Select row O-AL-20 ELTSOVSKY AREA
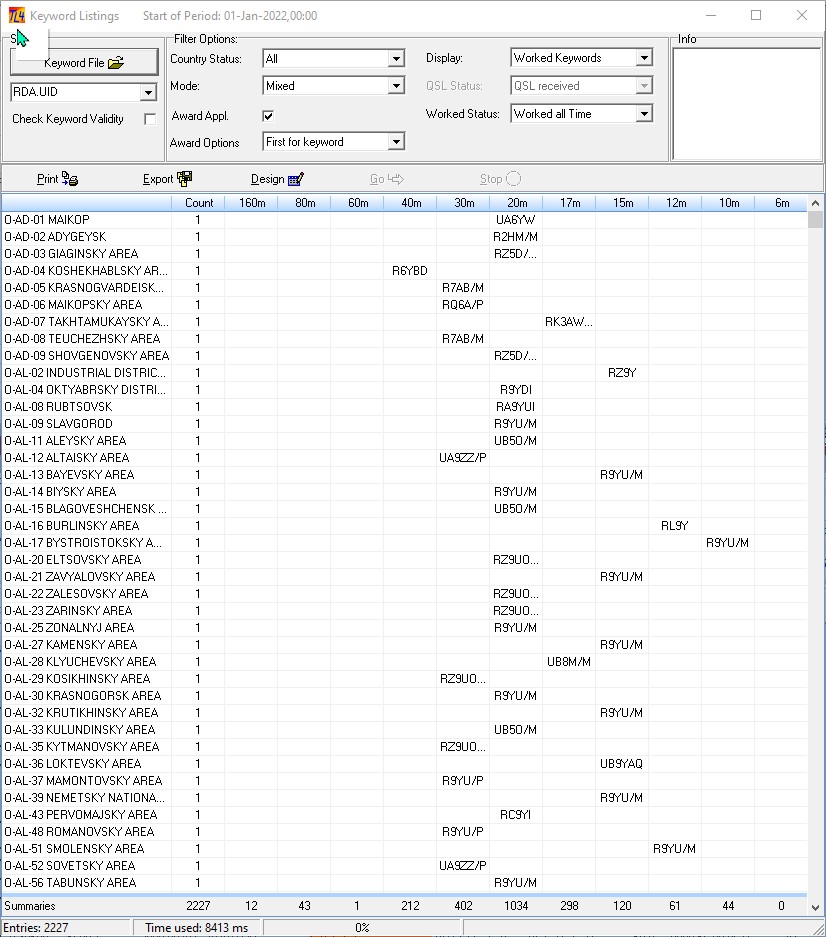The width and height of the screenshot is (826, 937). coord(404,560)
